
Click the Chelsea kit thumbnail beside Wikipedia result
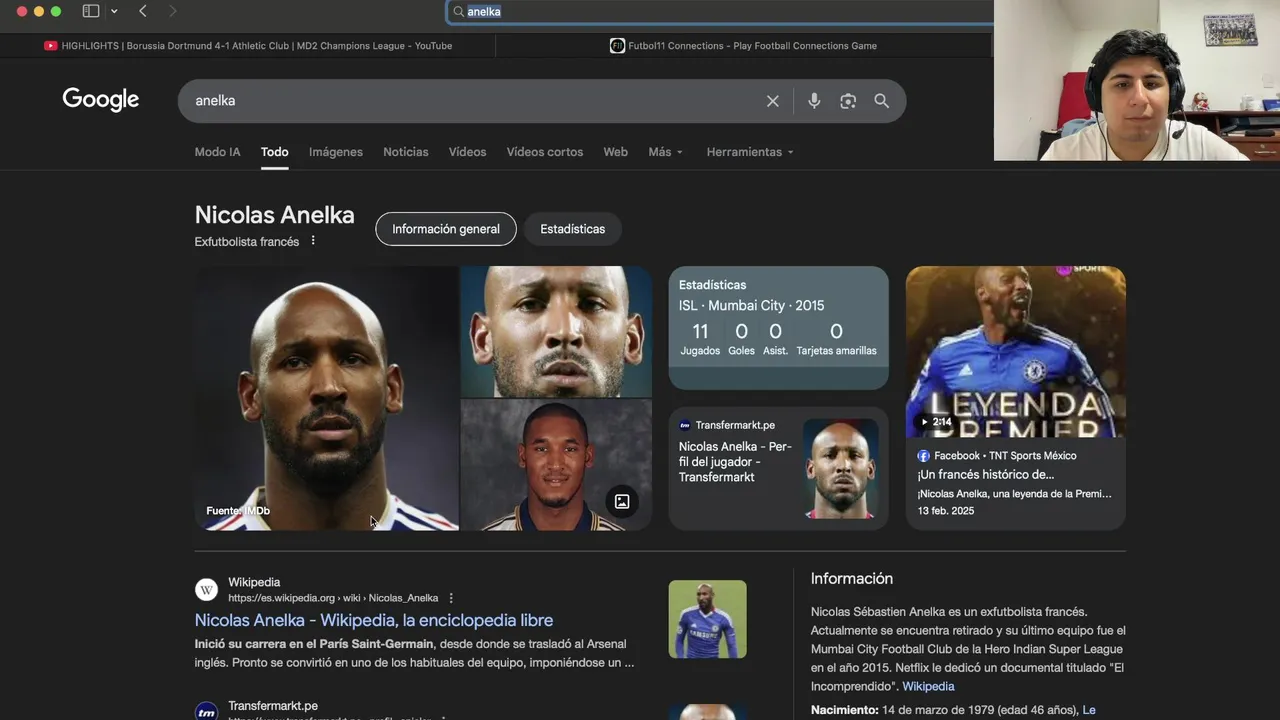[707, 619]
